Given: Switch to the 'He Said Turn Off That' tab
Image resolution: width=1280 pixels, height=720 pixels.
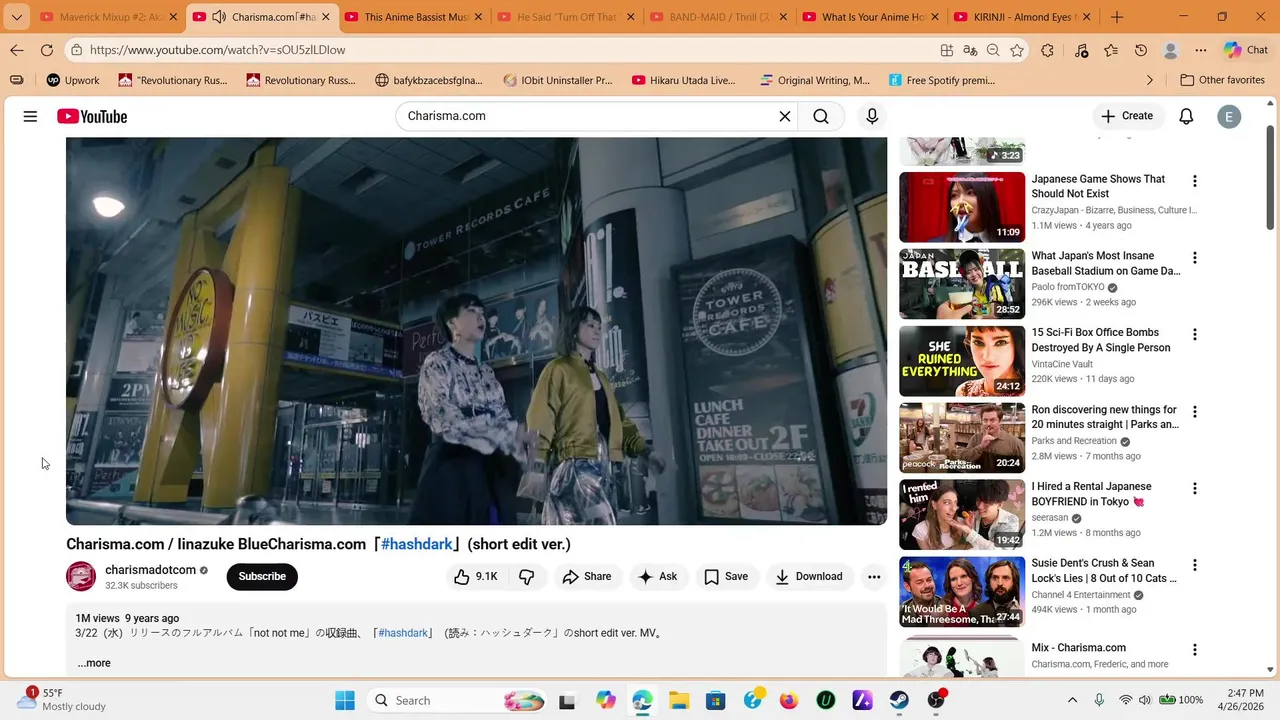Looking at the screenshot, I should (565, 17).
